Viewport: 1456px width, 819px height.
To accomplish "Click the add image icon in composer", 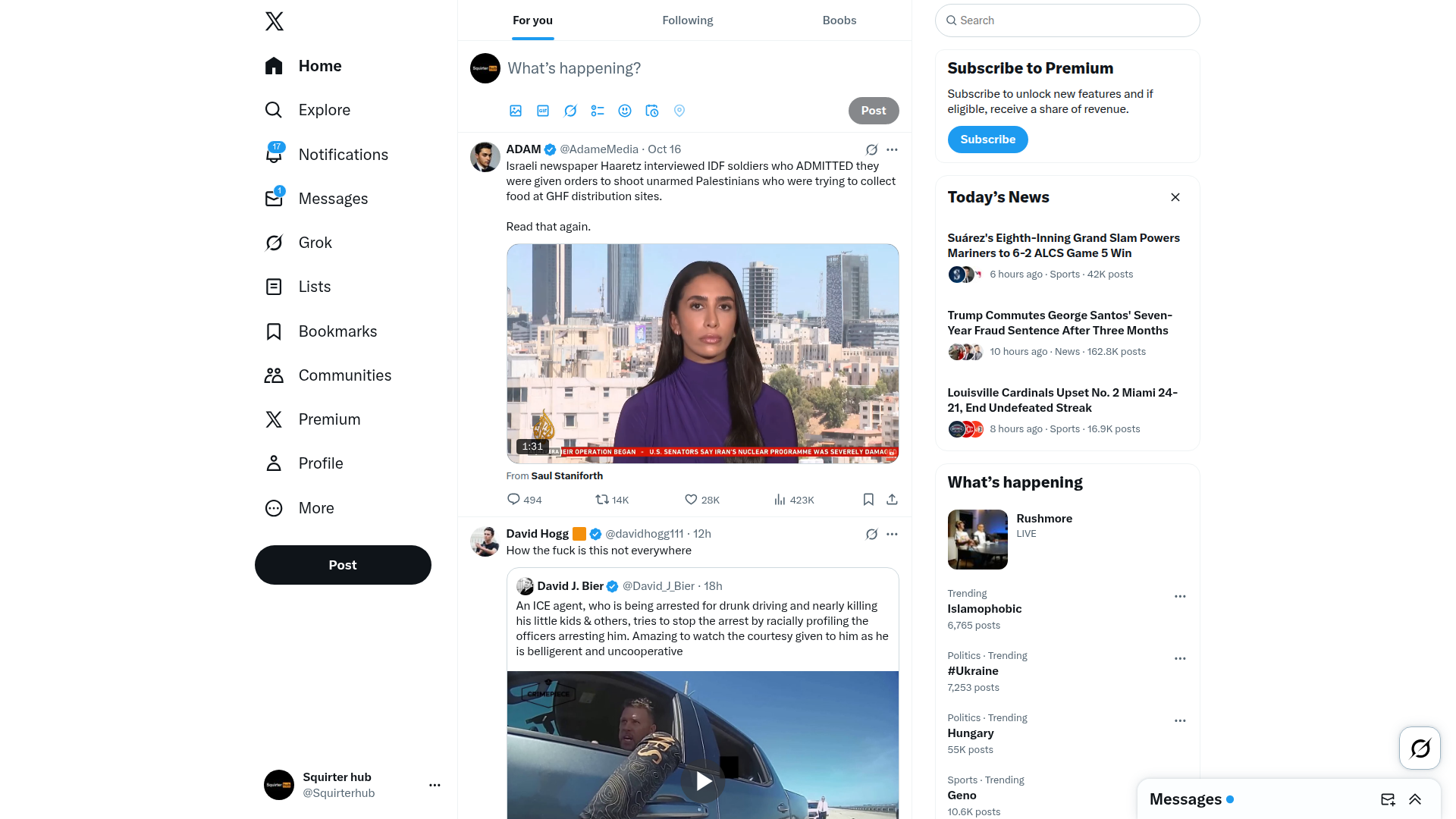I will click(x=516, y=111).
